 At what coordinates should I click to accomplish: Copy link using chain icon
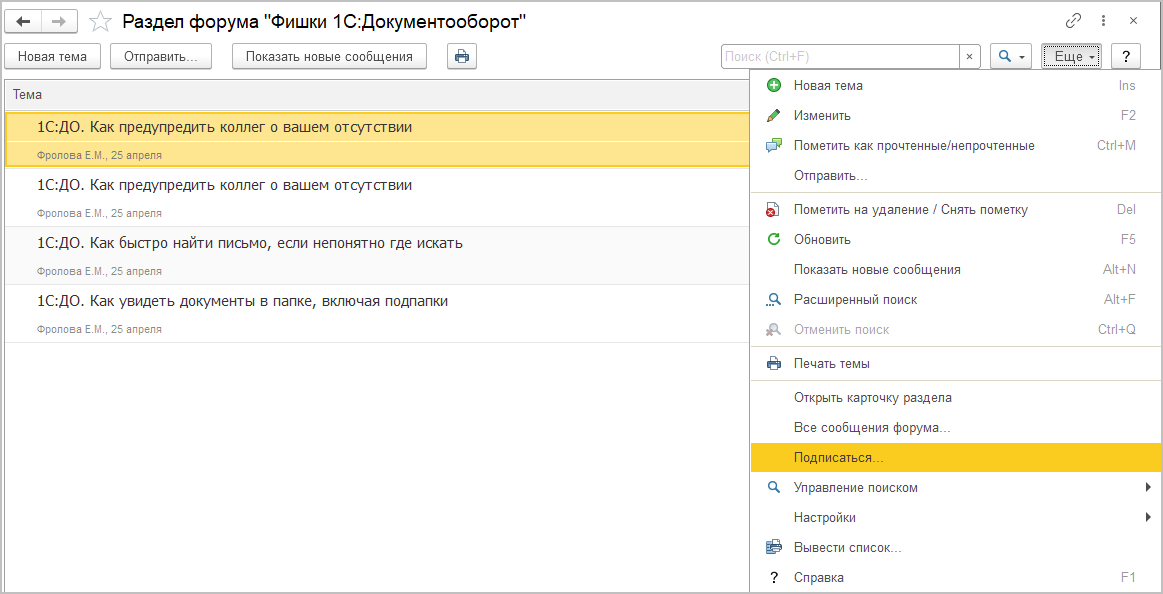1074,20
